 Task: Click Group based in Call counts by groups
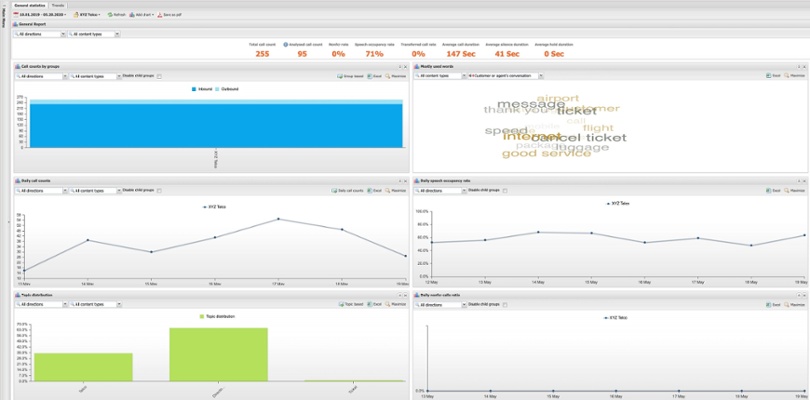(350, 76)
